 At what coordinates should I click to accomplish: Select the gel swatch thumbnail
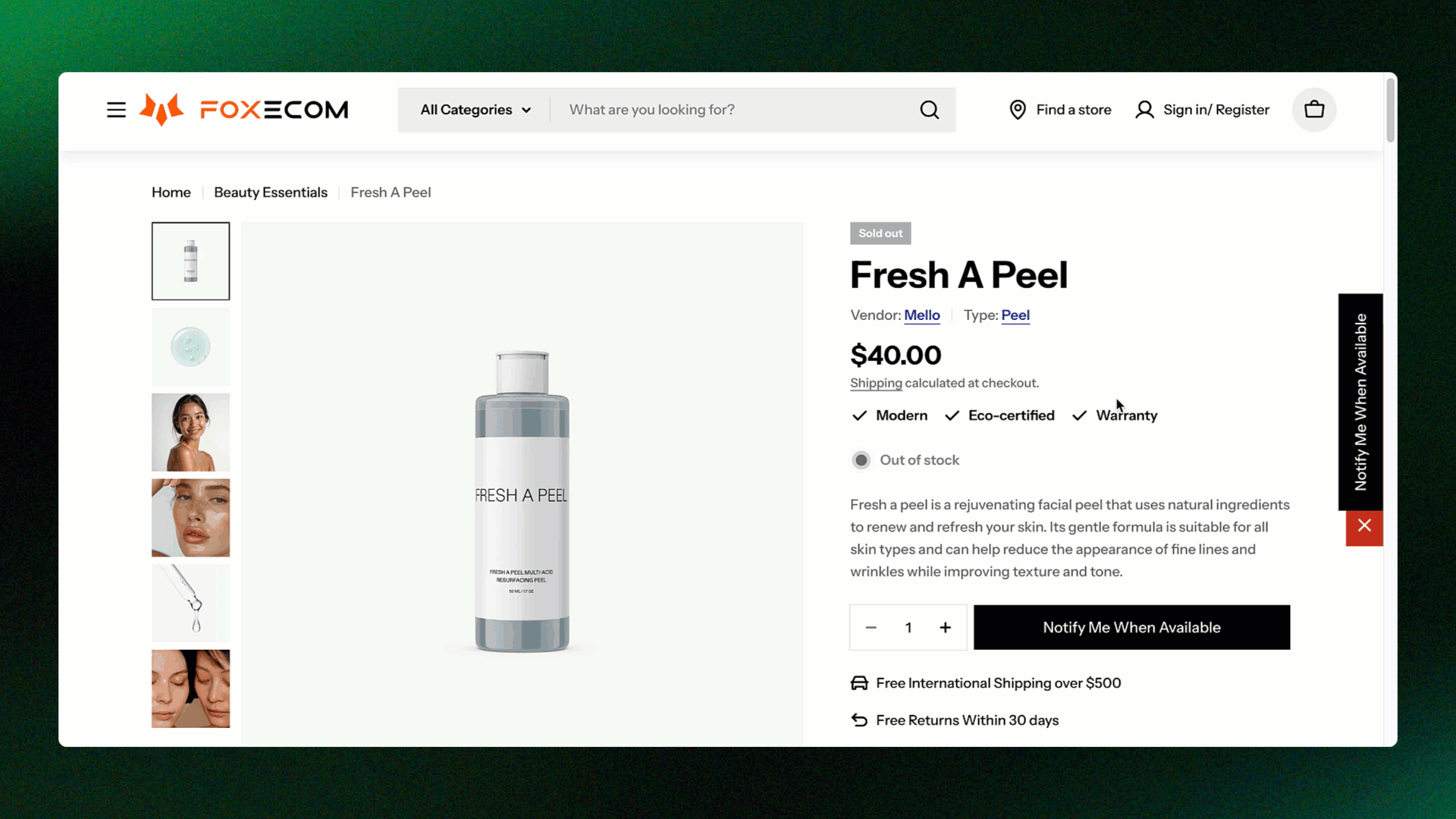click(190, 347)
